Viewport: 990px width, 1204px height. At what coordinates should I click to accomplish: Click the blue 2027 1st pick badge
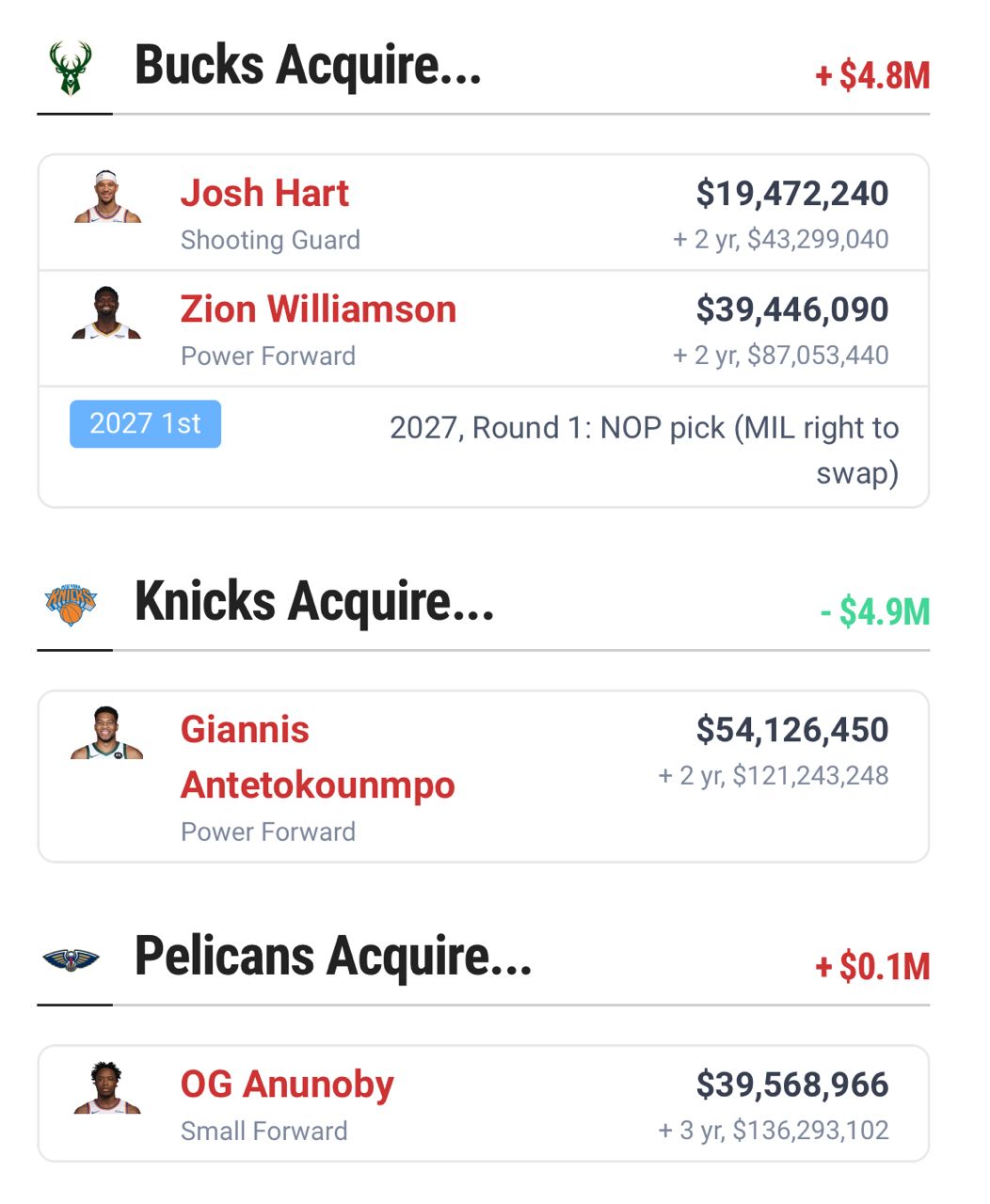click(x=145, y=424)
